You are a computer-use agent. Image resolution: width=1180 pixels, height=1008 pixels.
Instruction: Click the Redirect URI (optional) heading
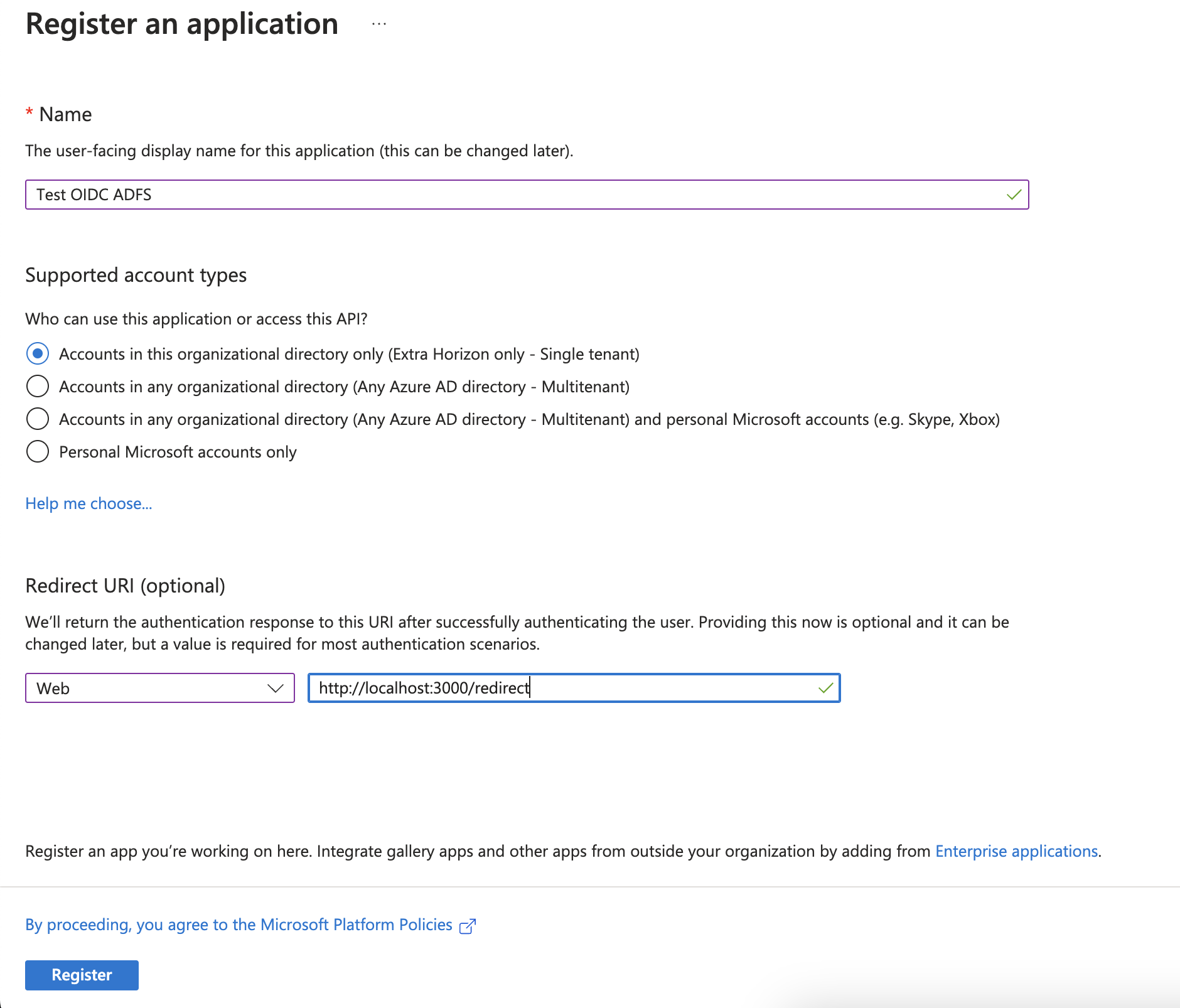(125, 585)
